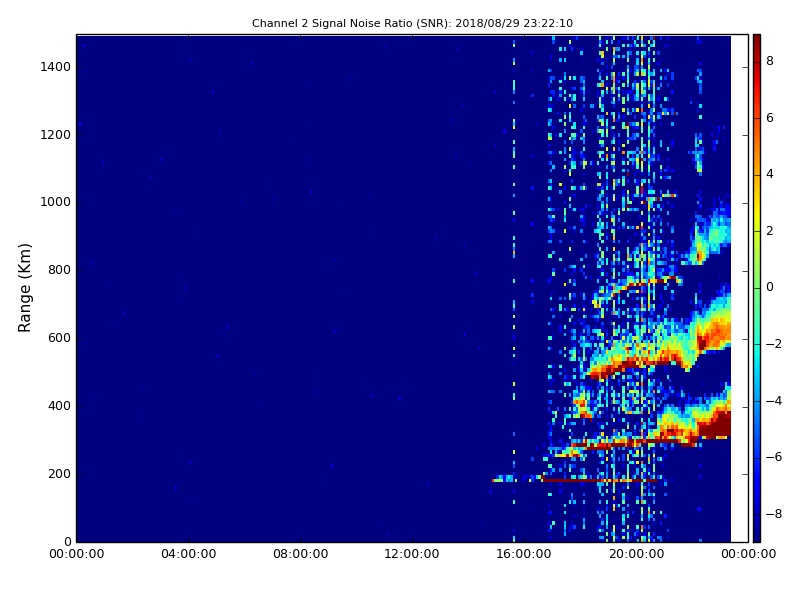Click the colorbar tick label −6
800x600 pixels.
click(773, 457)
